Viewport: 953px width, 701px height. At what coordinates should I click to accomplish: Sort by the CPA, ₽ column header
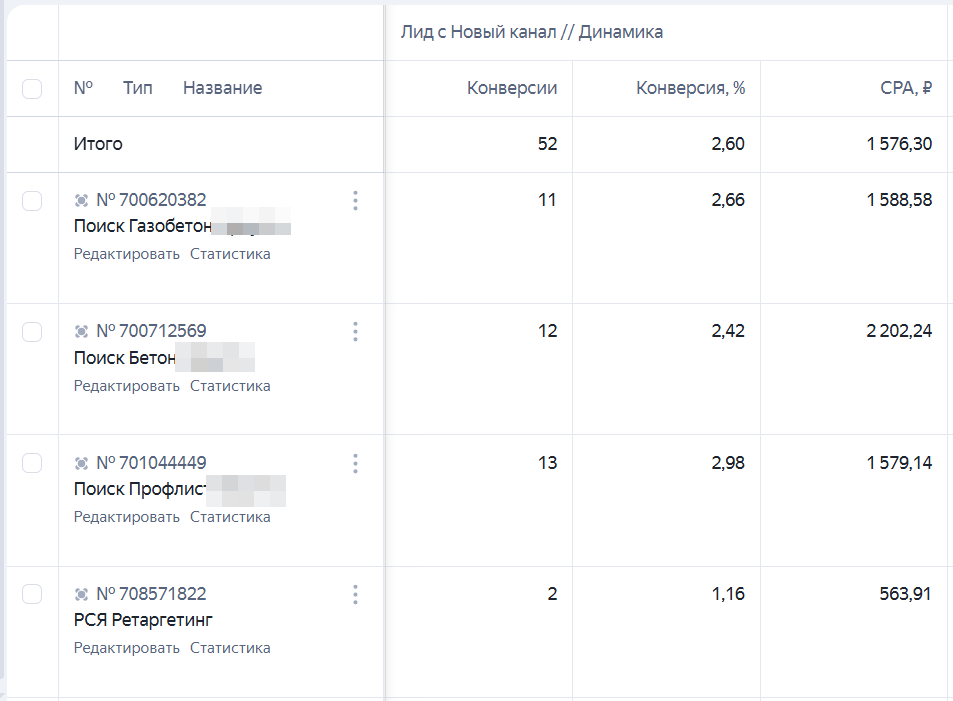[906, 88]
